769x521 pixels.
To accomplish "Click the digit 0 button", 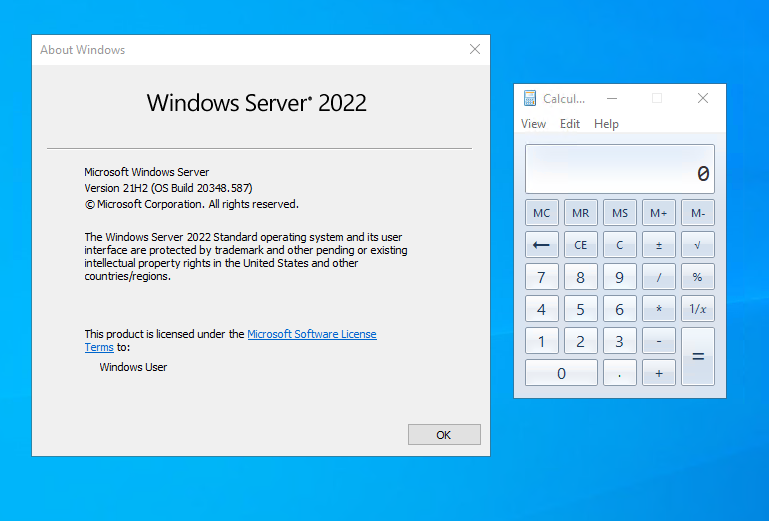I will coord(561,373).
